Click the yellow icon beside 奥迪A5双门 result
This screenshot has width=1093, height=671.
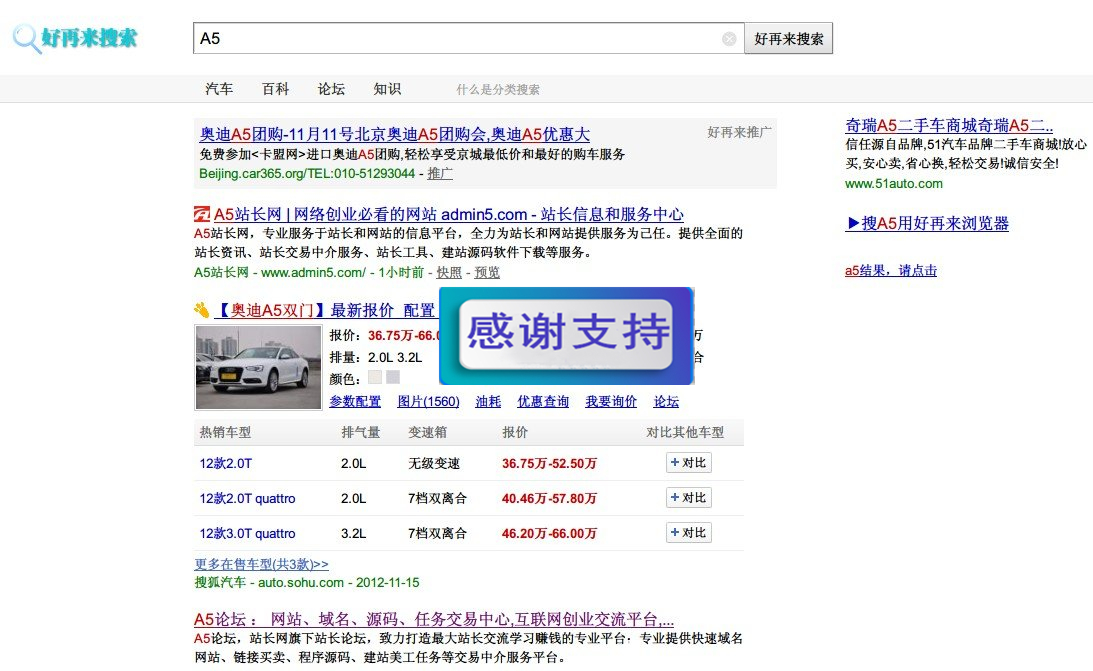tap(201, 310)
